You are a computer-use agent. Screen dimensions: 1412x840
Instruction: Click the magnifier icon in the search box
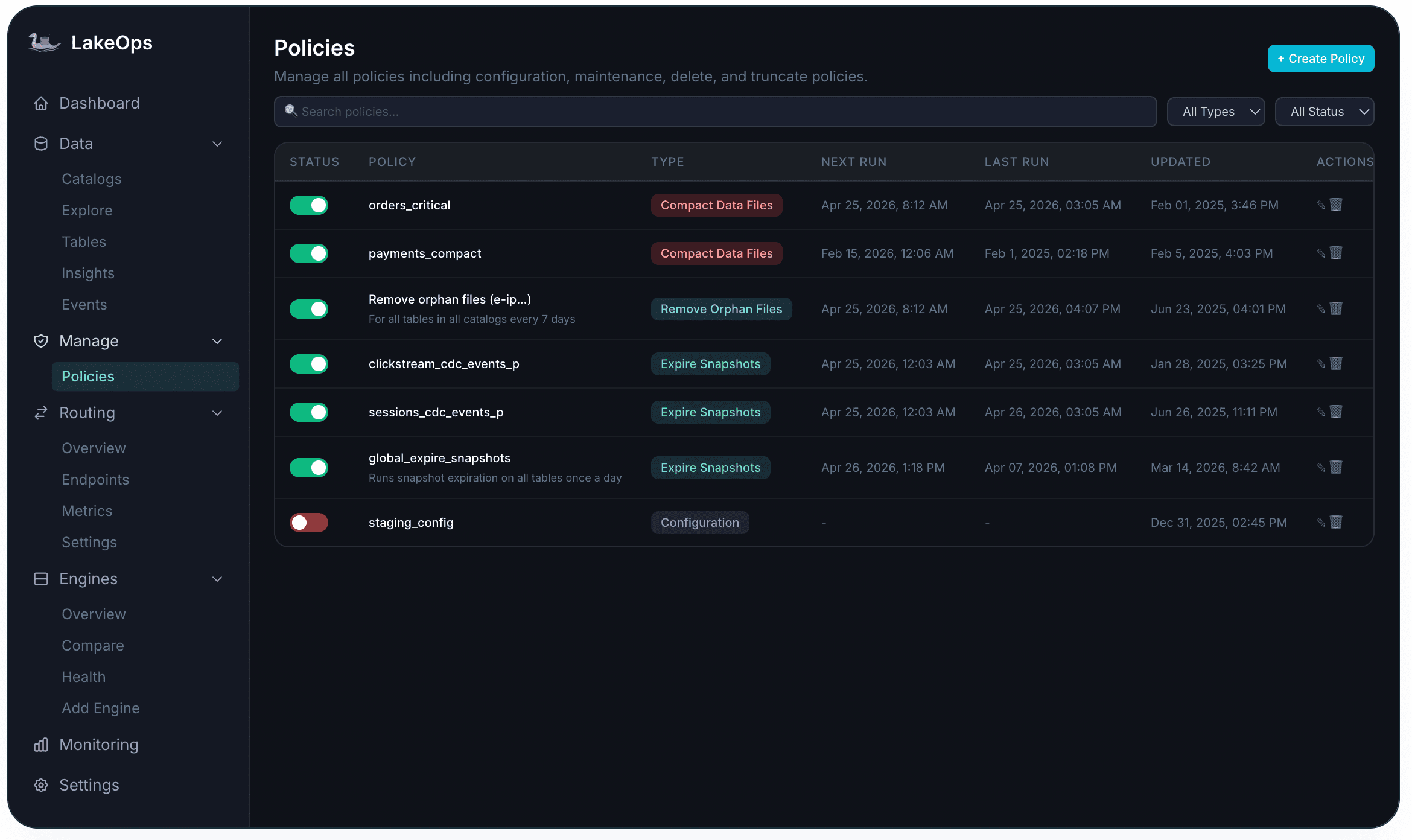(x=291, y=111)
